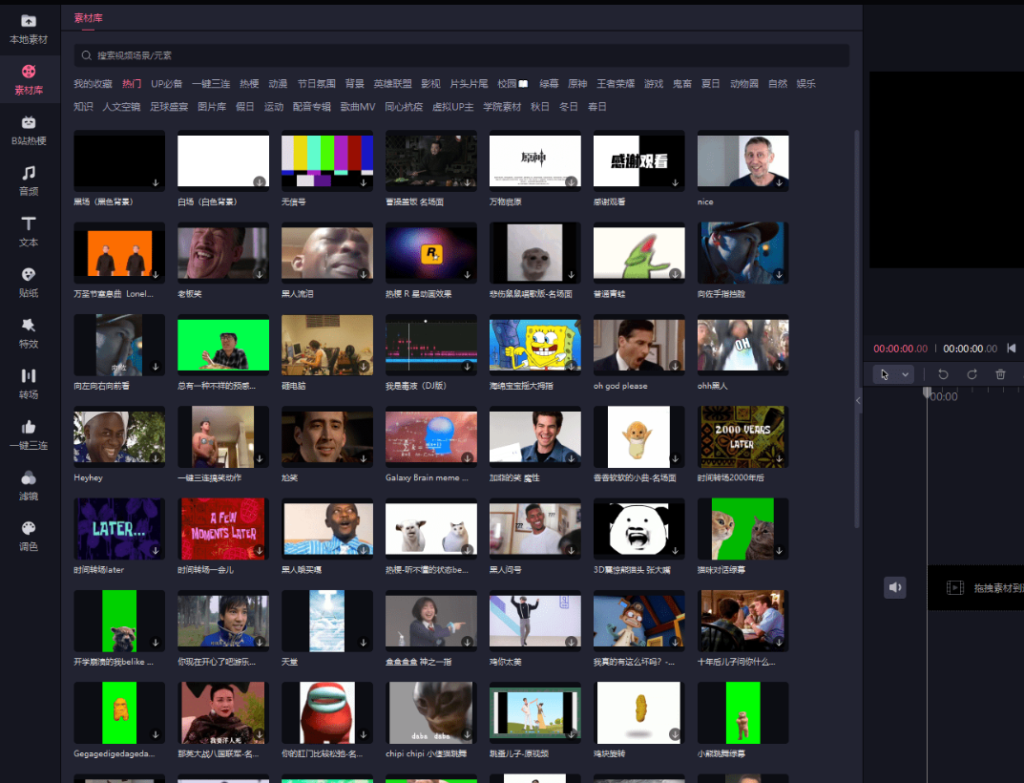Open the 调色 color grading panel
The width and height of the screenshot is (1024, 783).
(x=29, y=536)
